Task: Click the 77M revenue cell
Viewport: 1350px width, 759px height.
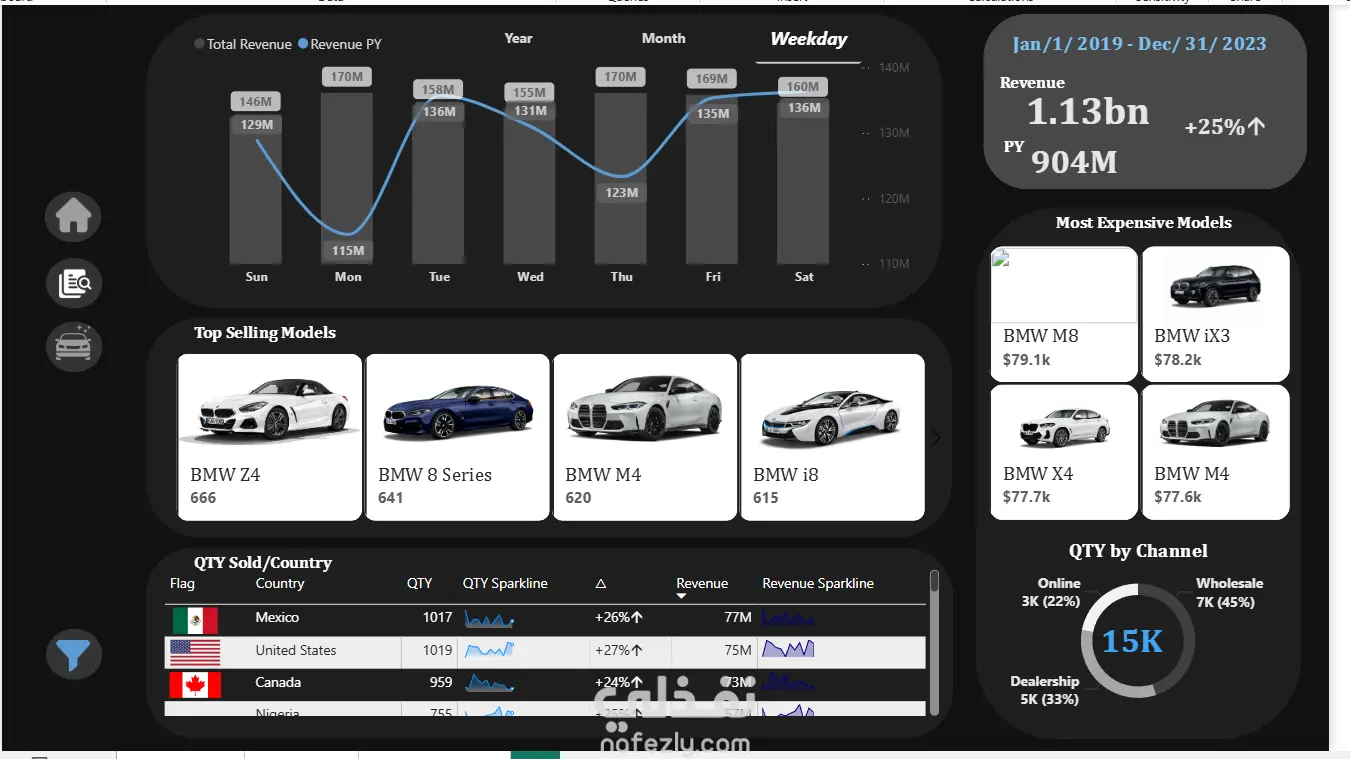Action: (x=738, y=618)
